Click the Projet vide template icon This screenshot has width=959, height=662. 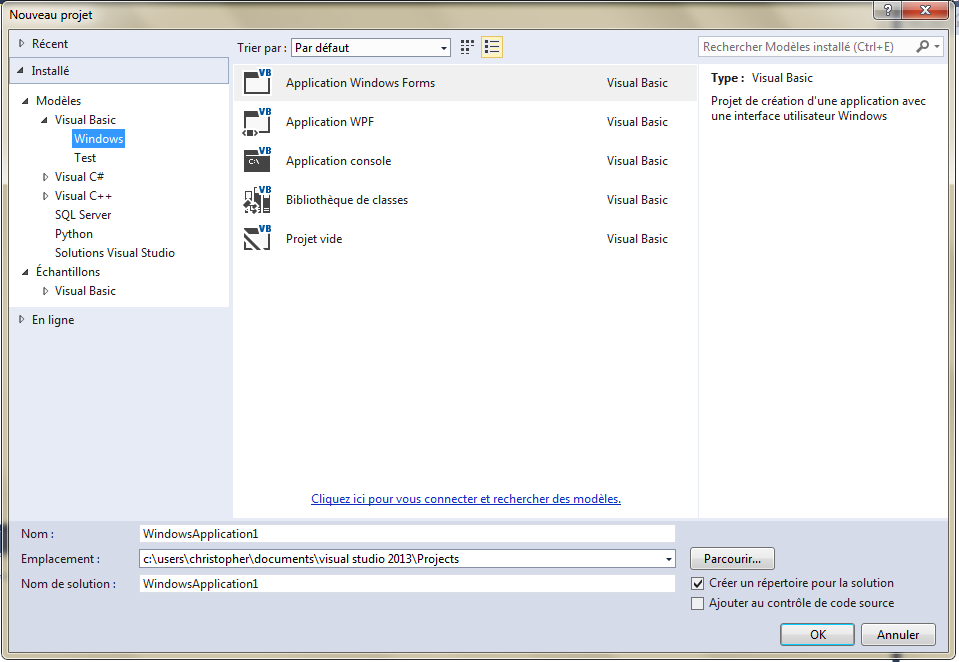[257, 239]
